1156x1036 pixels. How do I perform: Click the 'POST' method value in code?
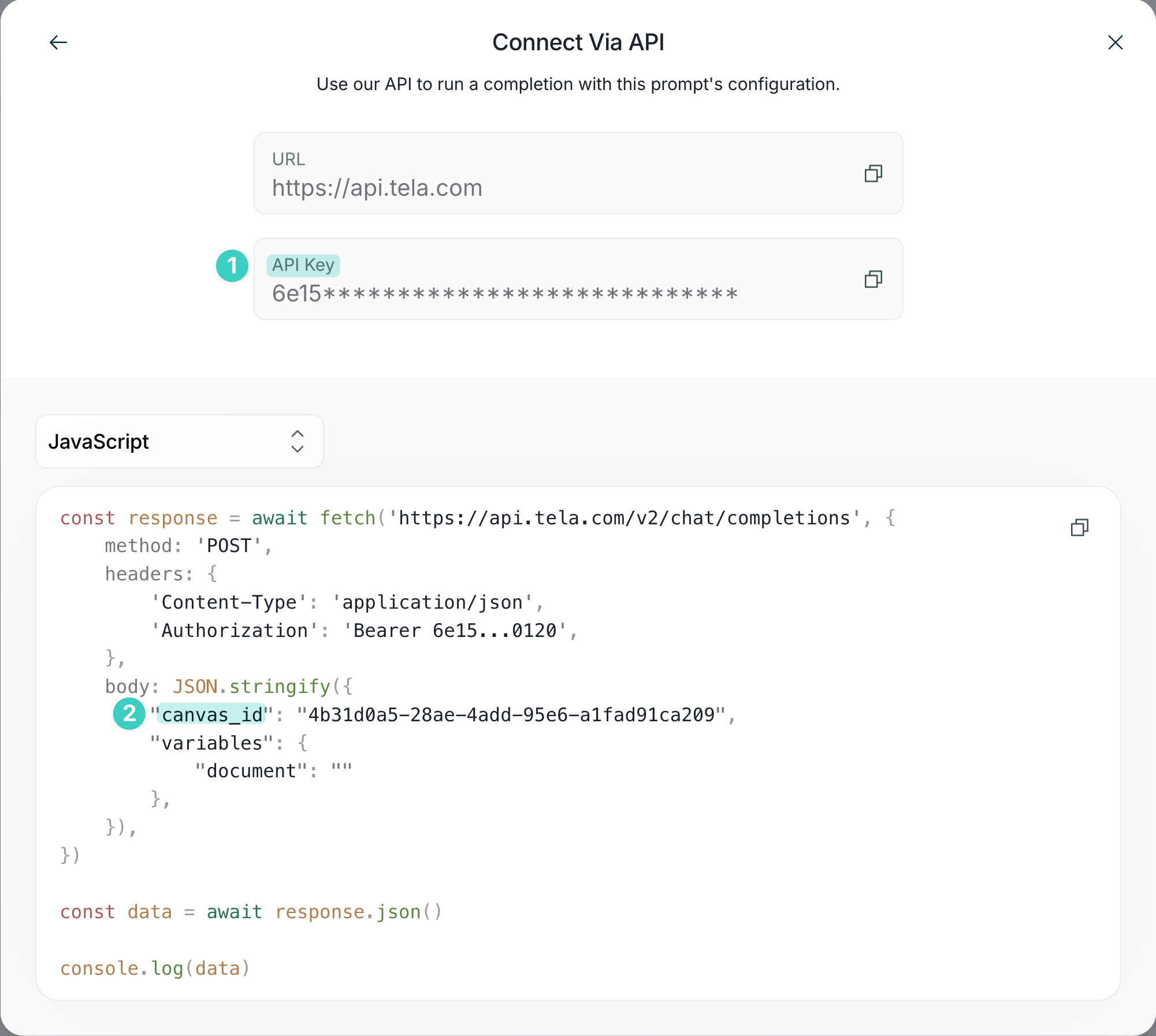coord(229,546)
